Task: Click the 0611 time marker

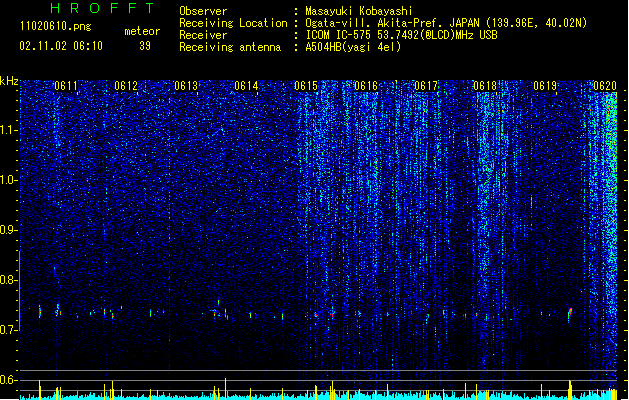Action: 66,86
